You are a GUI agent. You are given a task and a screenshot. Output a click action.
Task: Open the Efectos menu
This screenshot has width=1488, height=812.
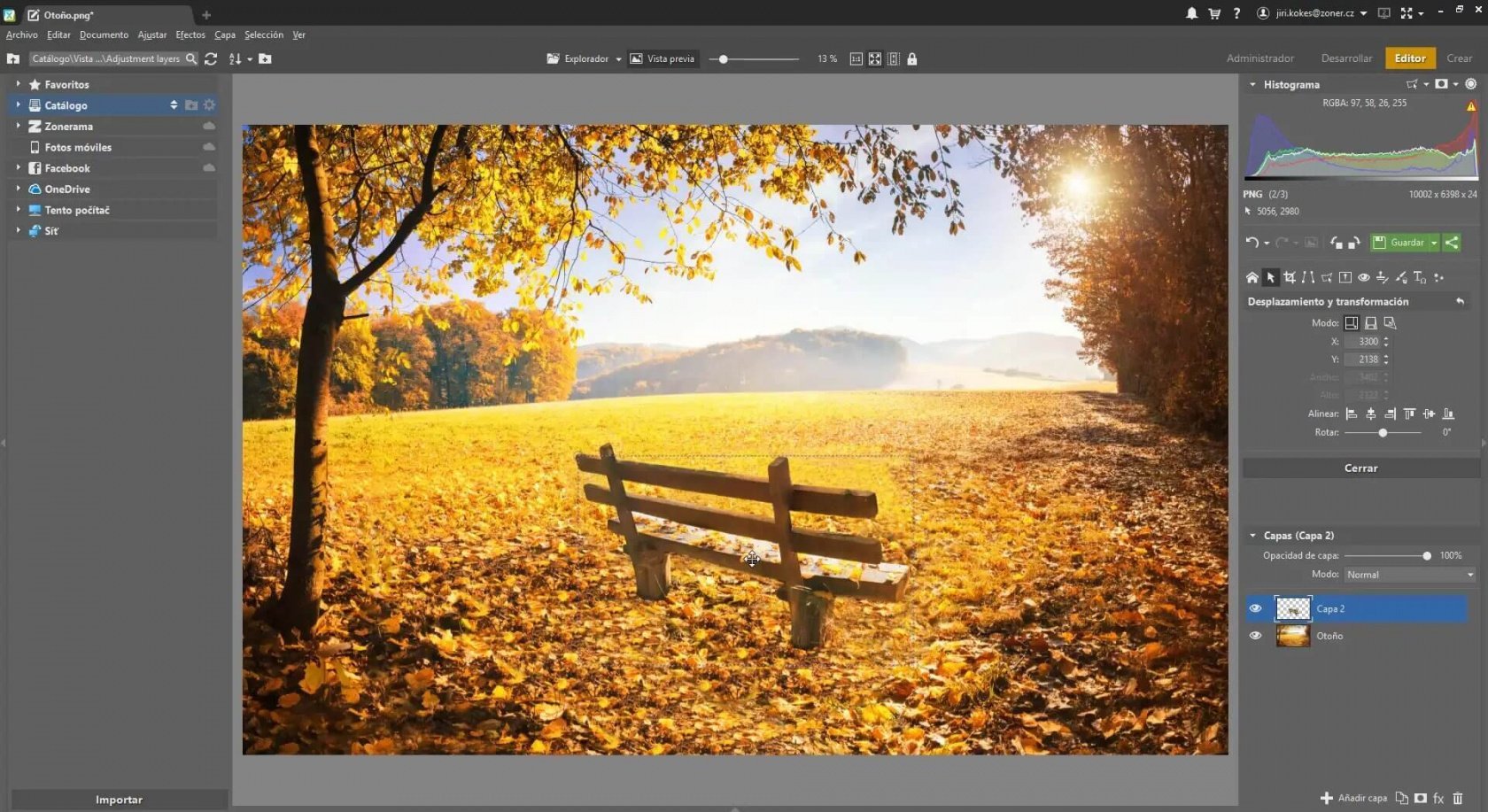190,35
